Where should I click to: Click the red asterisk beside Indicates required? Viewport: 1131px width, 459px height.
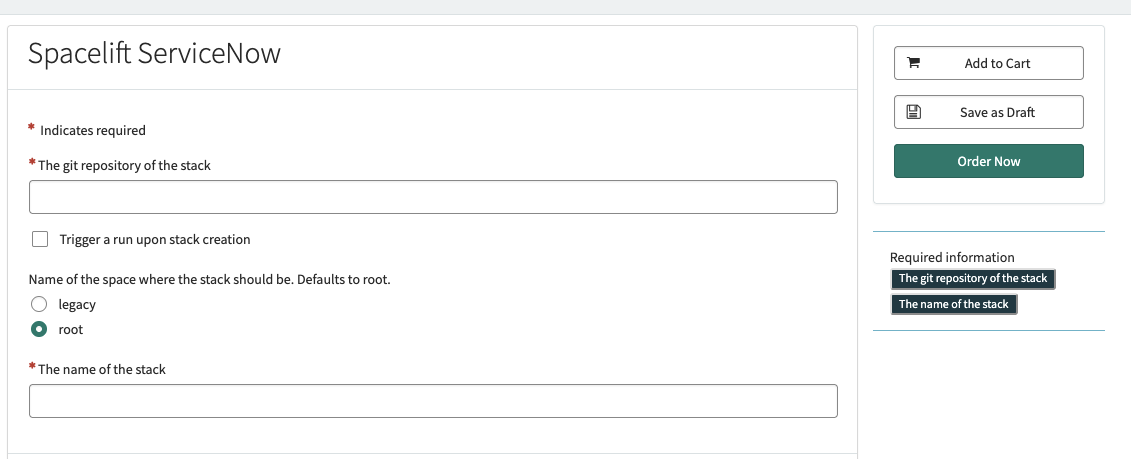pos(31,128)
